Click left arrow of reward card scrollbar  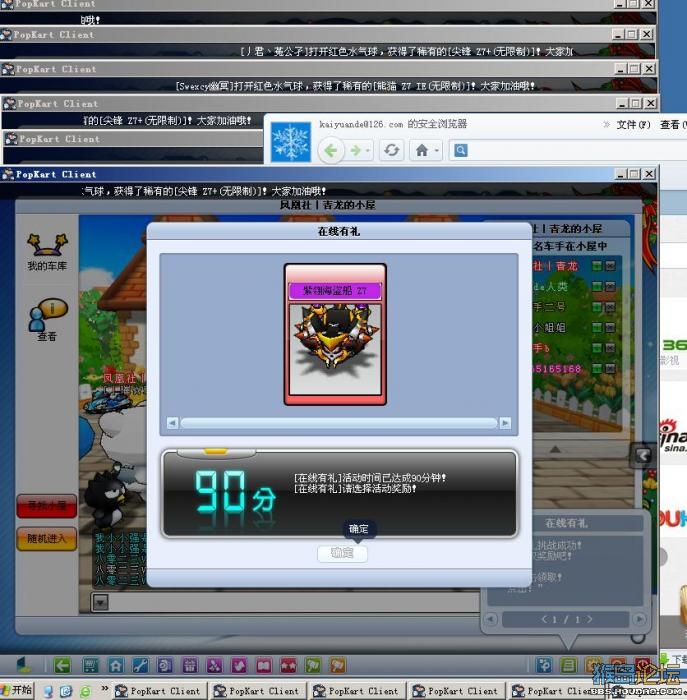tap(172, 423)
